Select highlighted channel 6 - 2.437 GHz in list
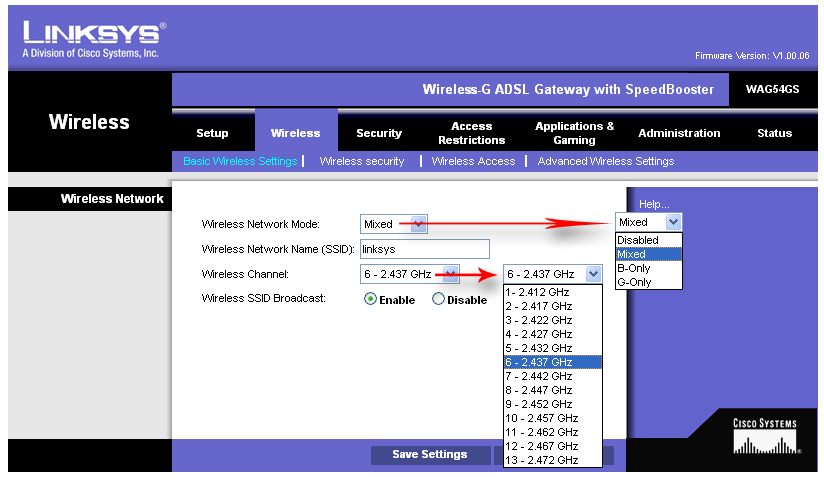 tap(552, 362)
